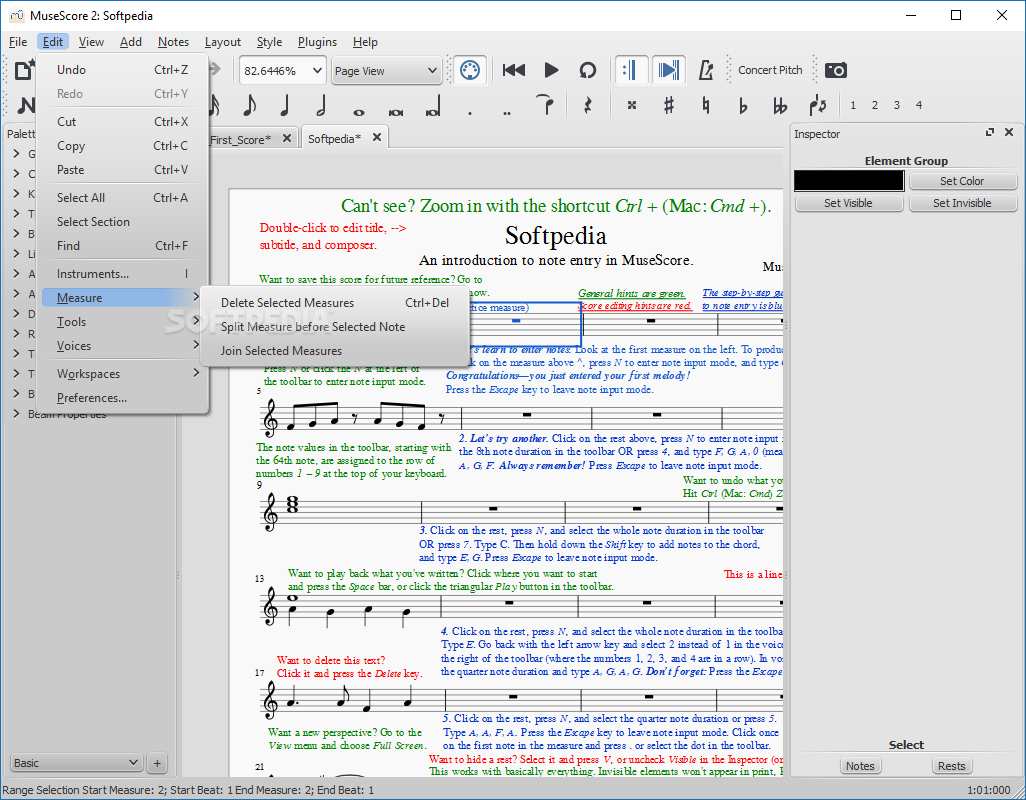
Task: Expand the first palette tree arrow
Action: coord(16,154)
